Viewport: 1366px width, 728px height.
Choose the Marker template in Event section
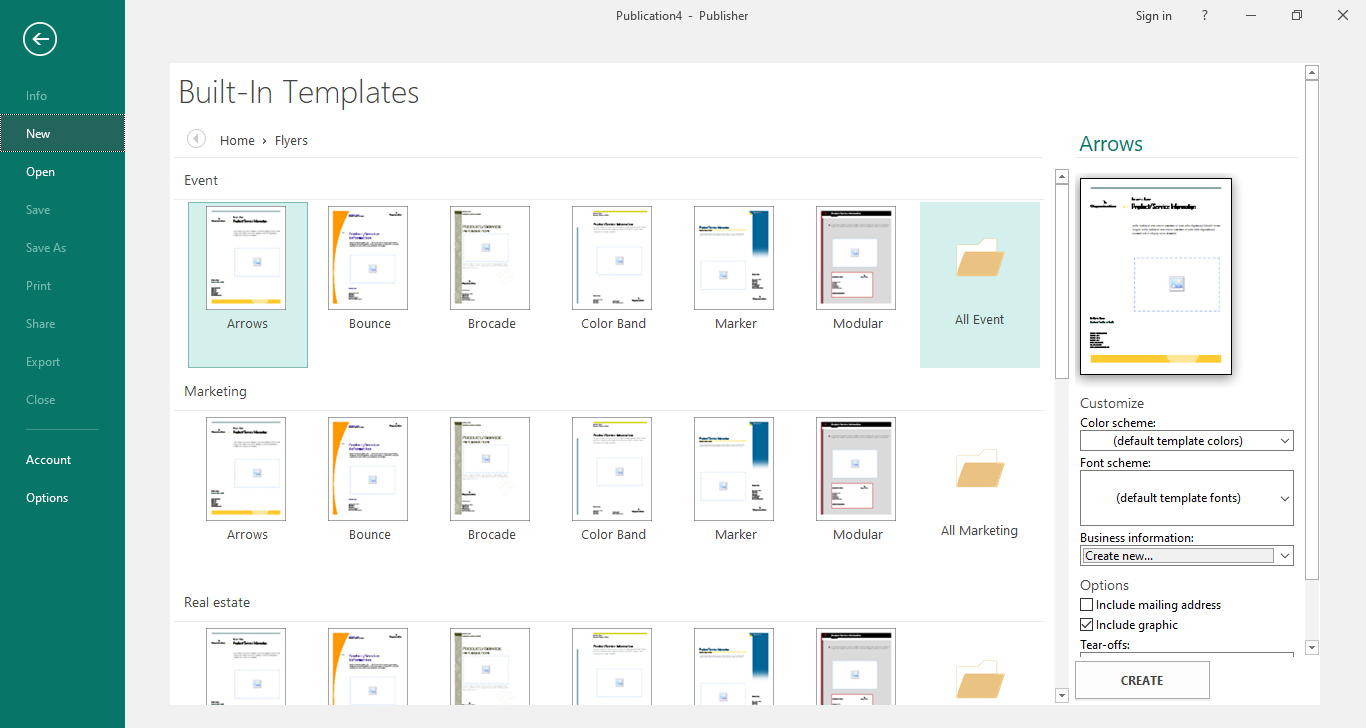click(735, 258)
